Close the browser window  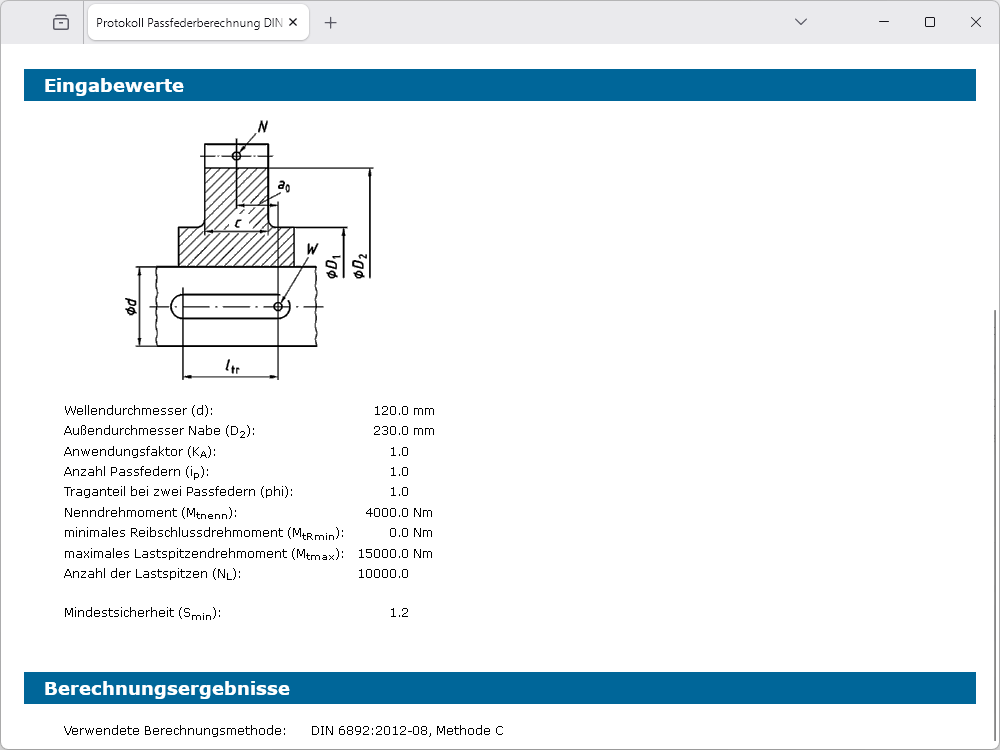[x=976, y=22]
